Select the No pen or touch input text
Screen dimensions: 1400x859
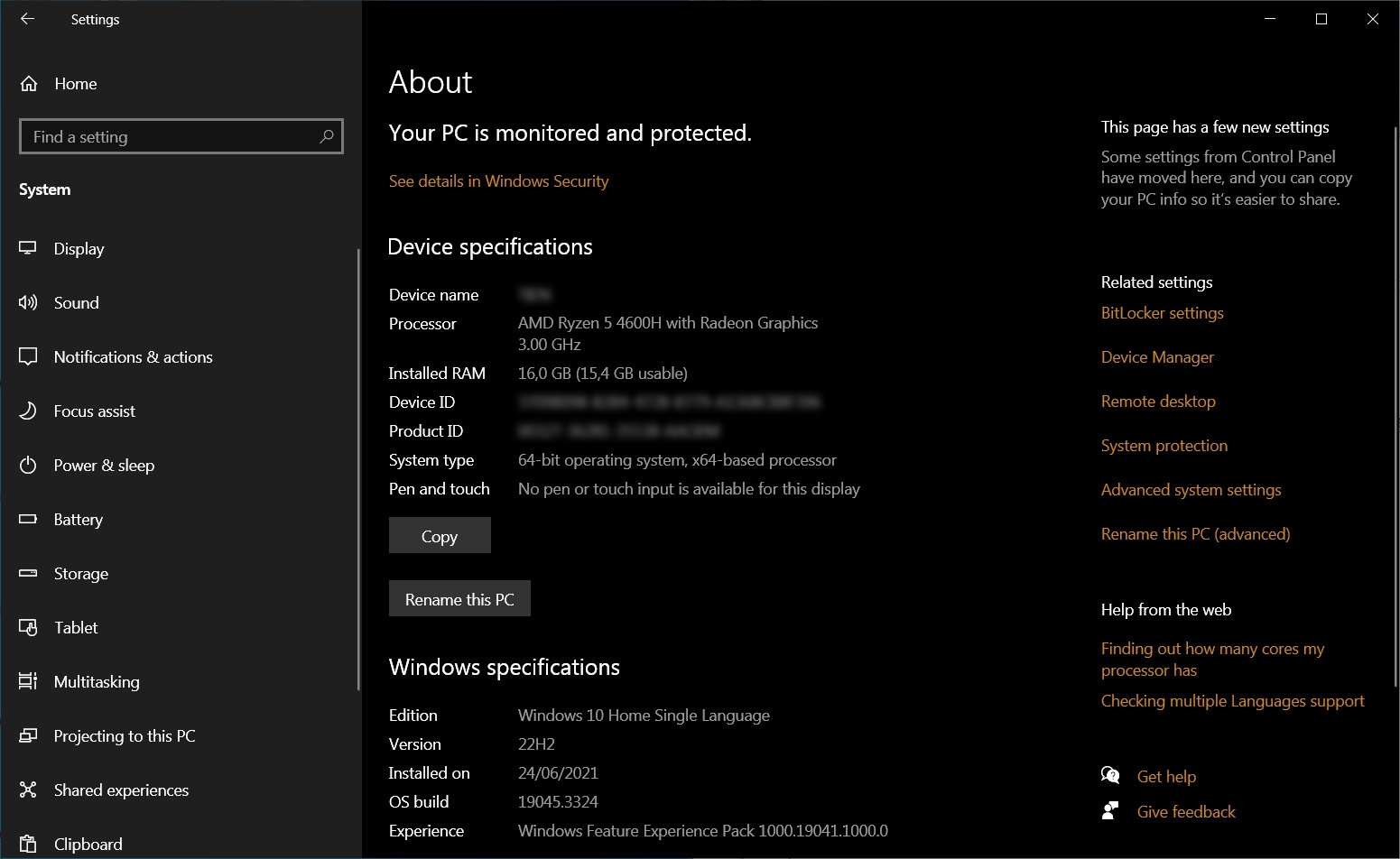coord(689,489)
